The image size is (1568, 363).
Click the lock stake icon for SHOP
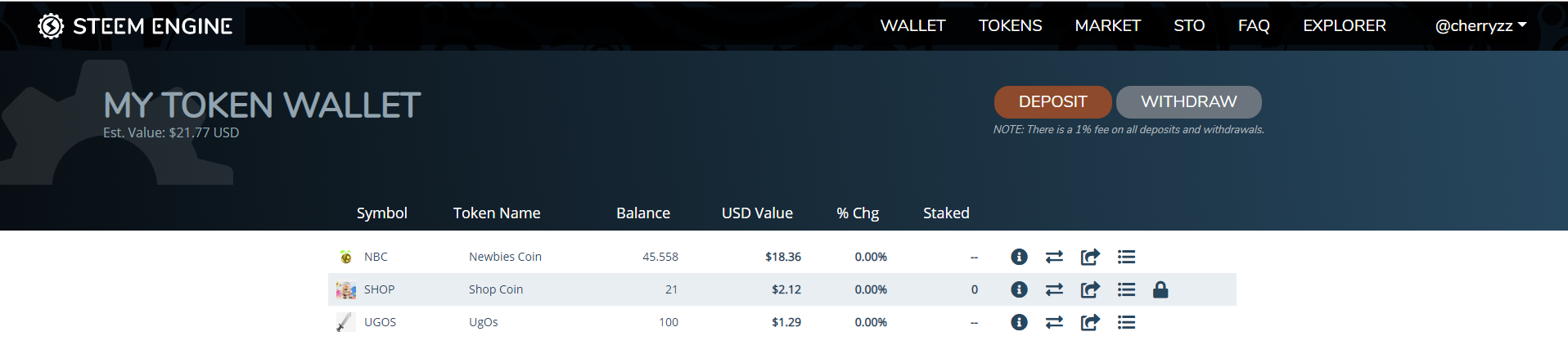1160,289
